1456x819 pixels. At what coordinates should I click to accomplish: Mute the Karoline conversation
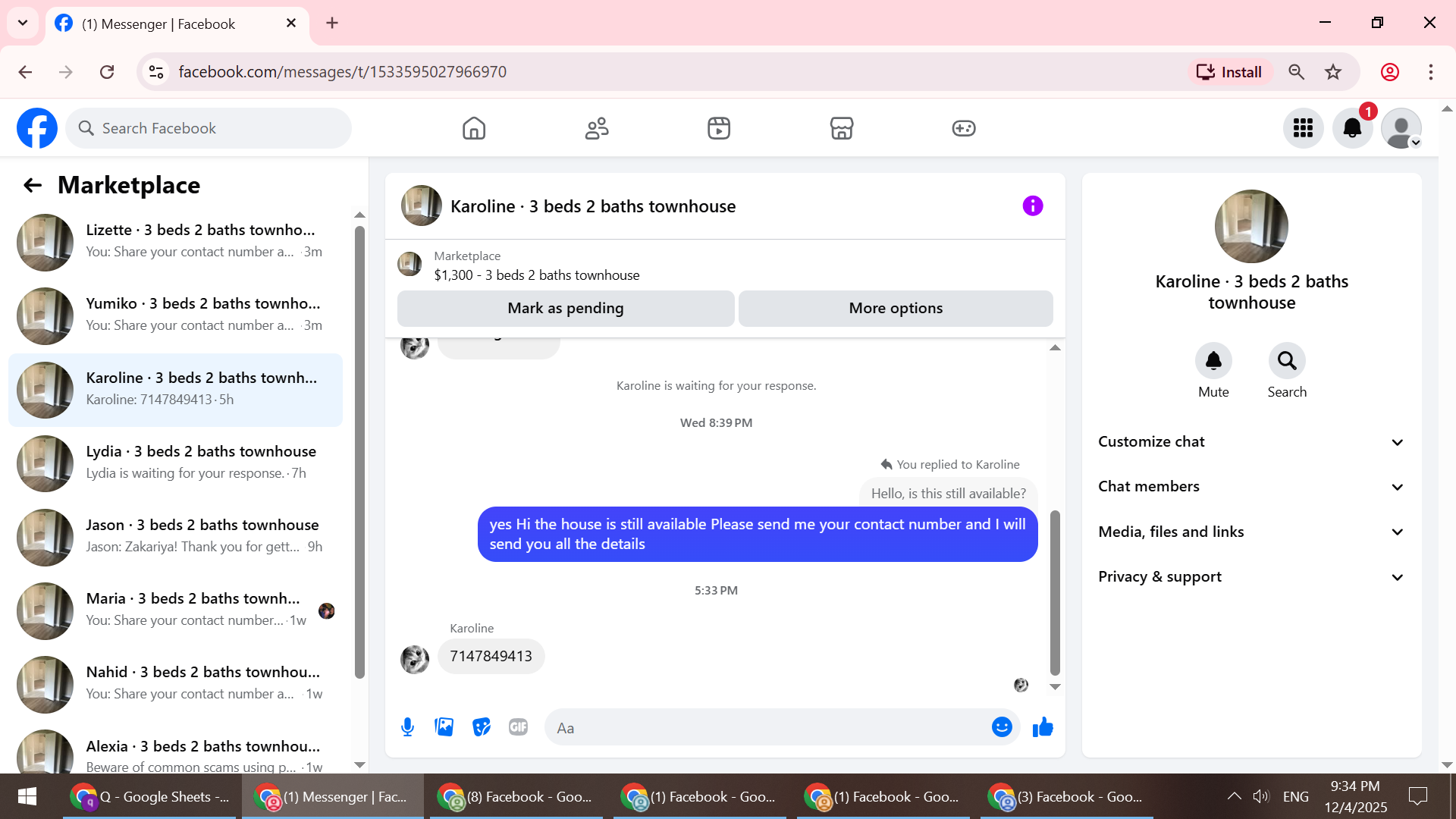(1213, 361)
